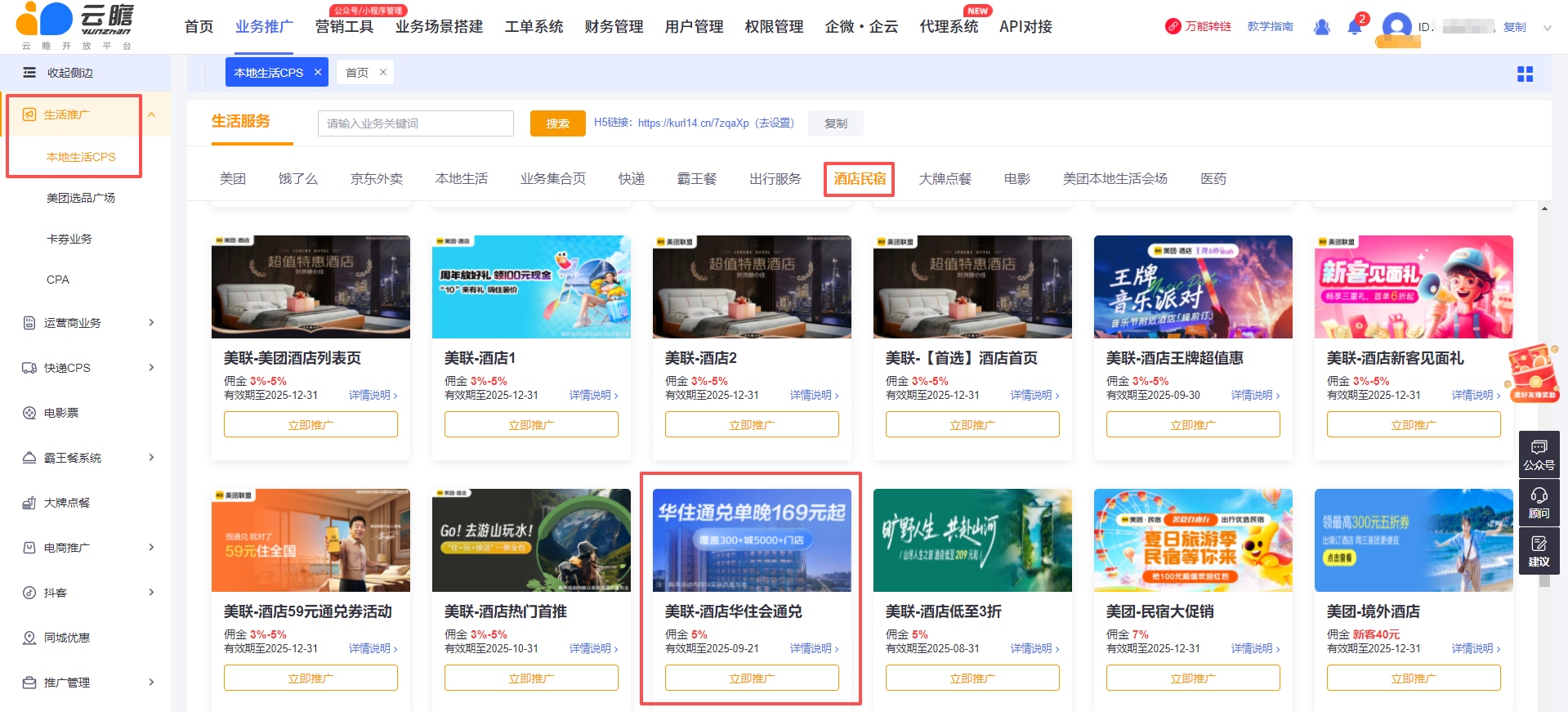This screenshot has height=712, width=1568.
Task: Click the 生活推广 sidebar icon
Action: [x=29, y=114]
